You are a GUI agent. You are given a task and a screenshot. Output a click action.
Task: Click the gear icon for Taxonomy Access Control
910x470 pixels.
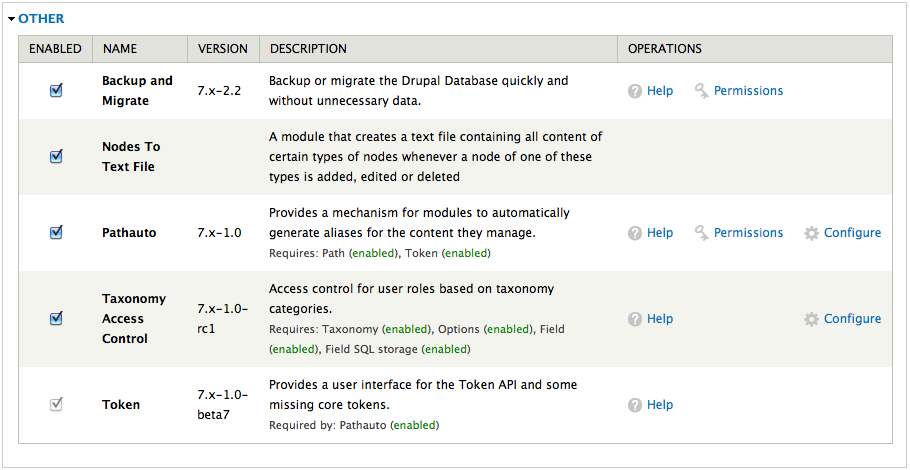(811, 319)
